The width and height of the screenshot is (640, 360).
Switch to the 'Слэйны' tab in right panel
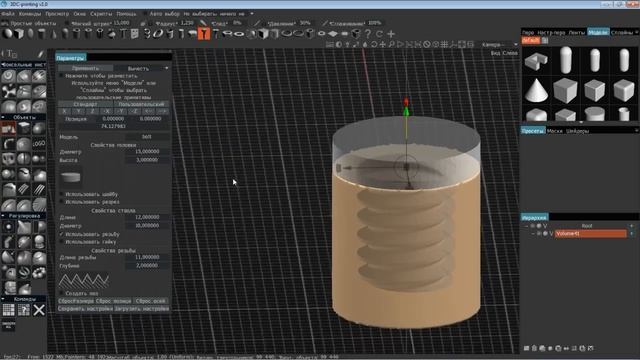pyautogui.click(x=622, y=32)
